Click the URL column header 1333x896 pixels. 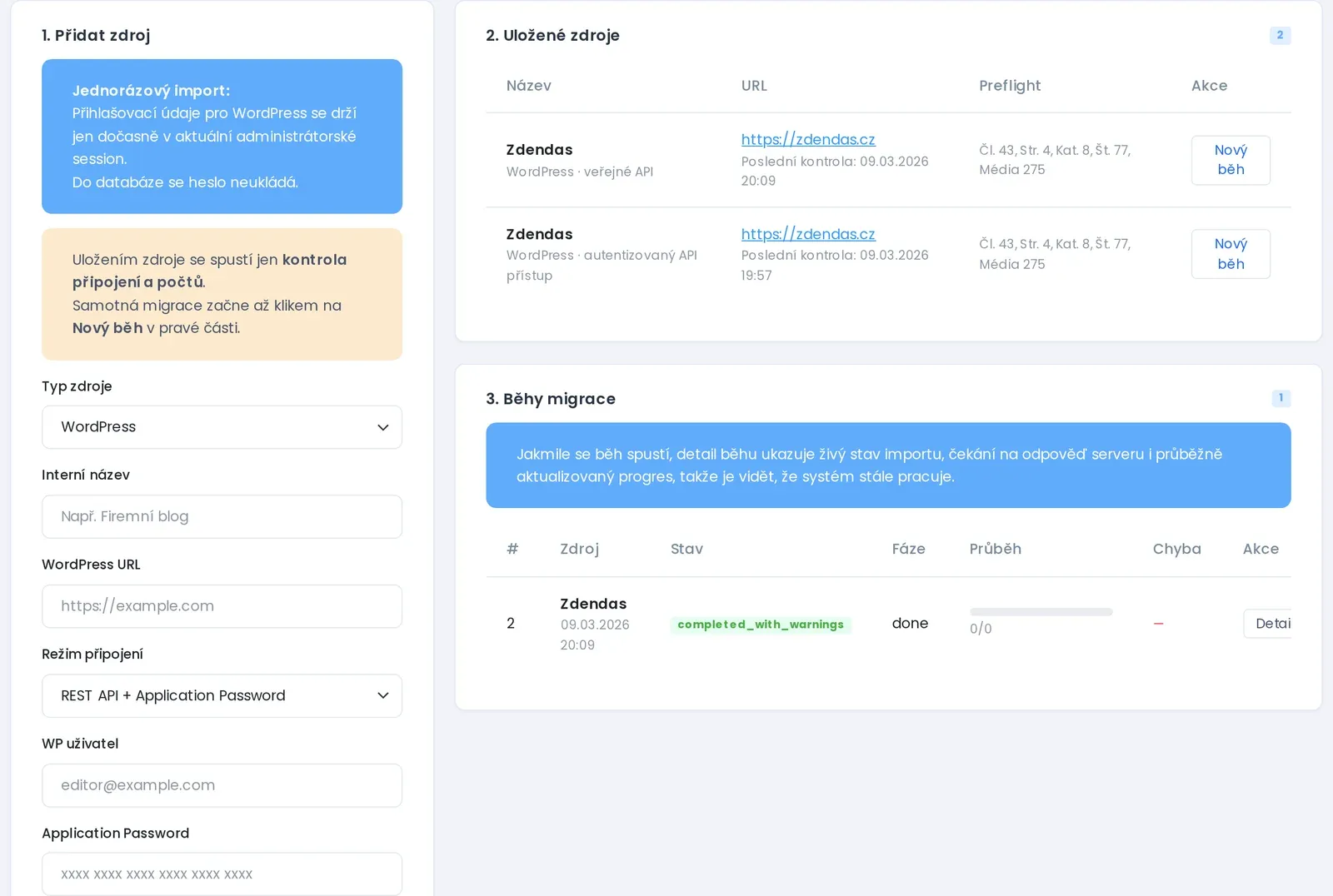pyautogui.click(x=754, y=86)
